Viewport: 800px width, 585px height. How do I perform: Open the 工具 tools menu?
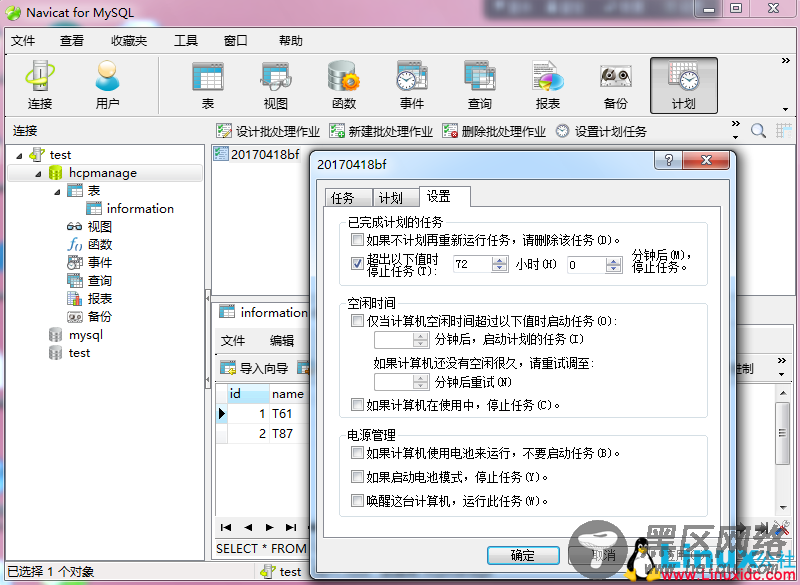[186, 41]
